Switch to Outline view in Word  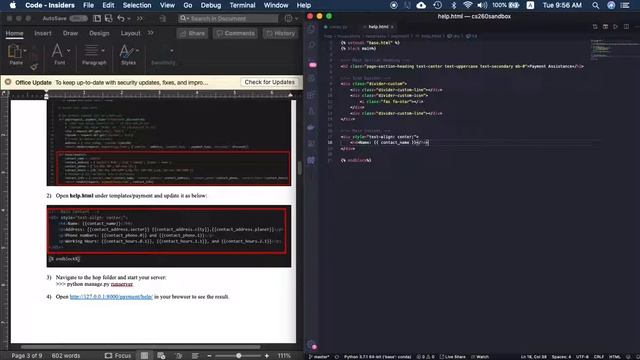178,356
